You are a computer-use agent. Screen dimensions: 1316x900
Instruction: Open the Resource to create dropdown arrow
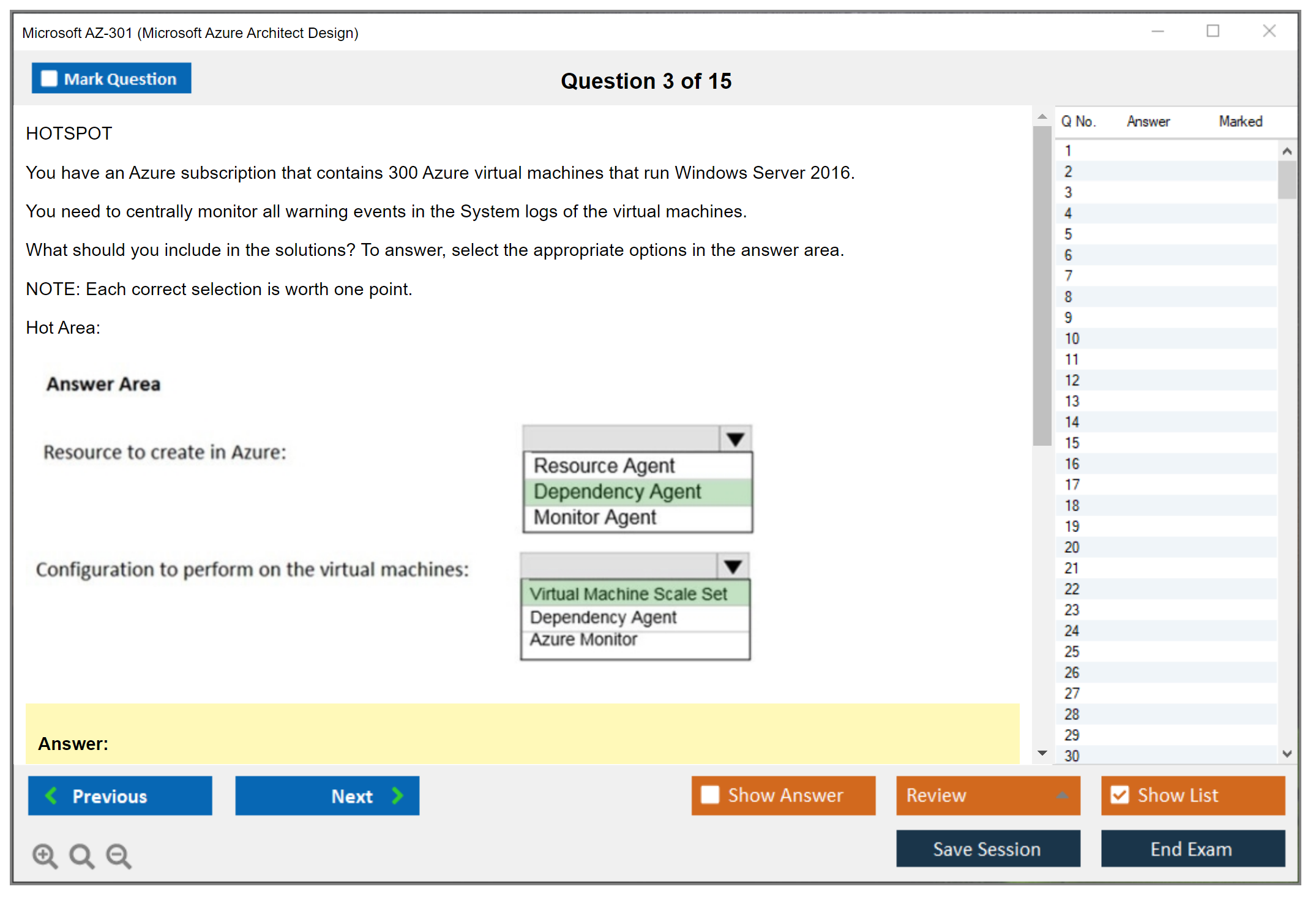(x=735, y=439)
